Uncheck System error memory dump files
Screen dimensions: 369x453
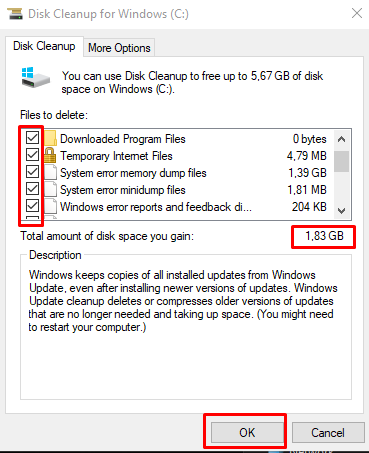pyautogui.click(x=33, y=172)
